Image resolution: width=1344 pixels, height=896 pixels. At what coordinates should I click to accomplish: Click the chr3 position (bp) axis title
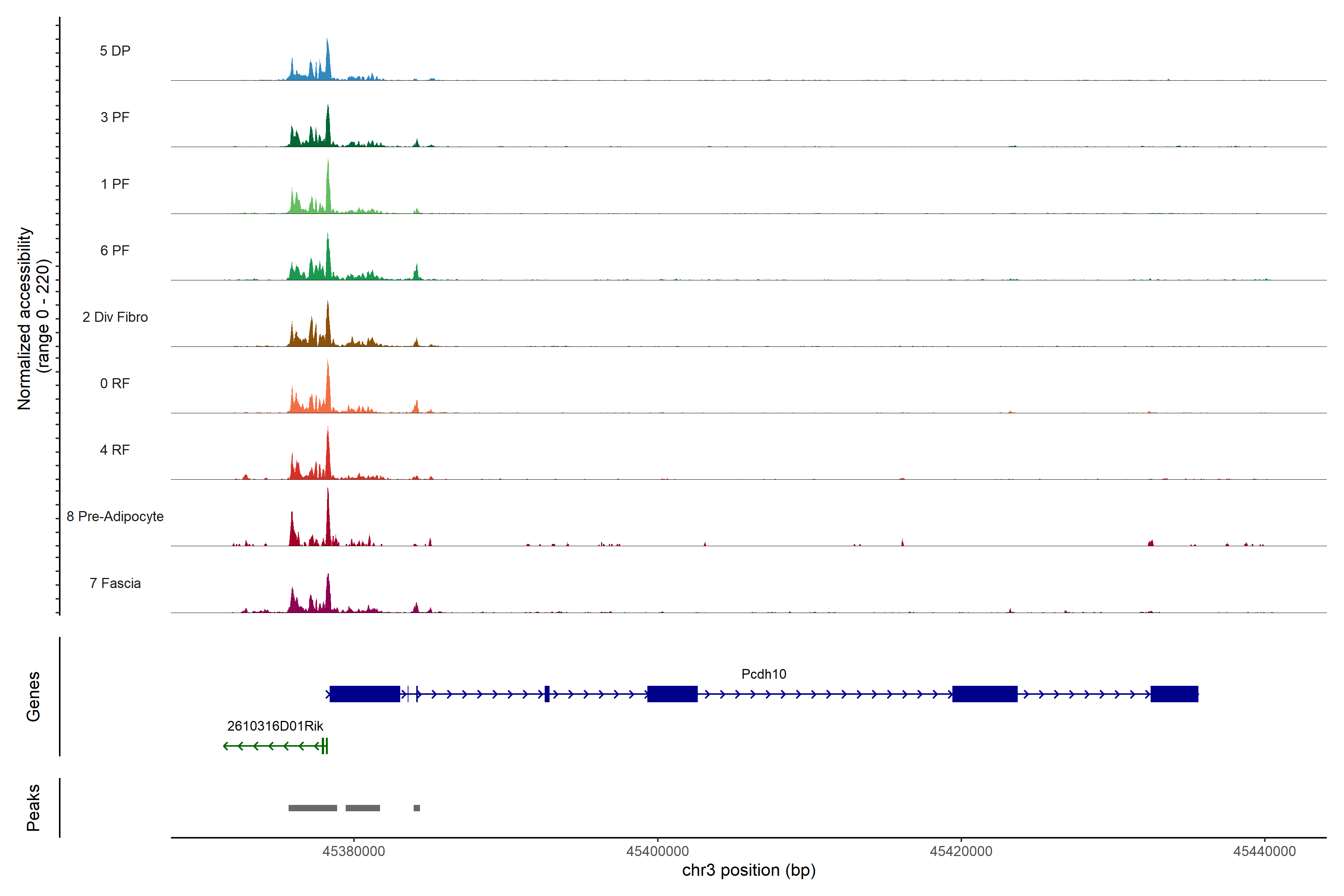click(749, 870)
